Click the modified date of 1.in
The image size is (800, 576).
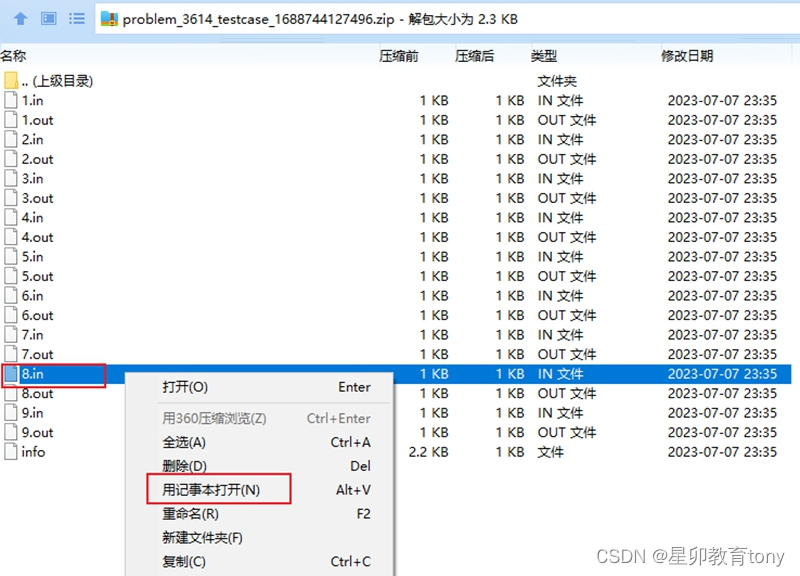pos(722,101)
